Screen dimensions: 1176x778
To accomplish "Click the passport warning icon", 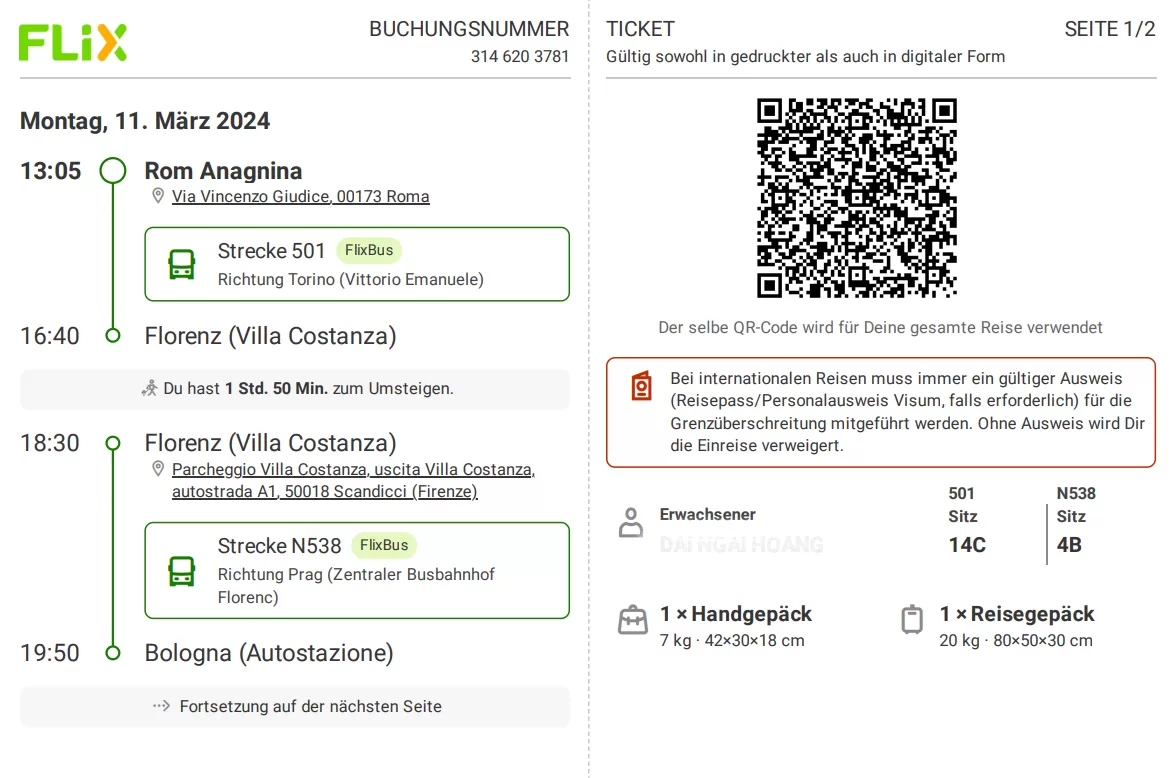I will (x=641, y=386).
